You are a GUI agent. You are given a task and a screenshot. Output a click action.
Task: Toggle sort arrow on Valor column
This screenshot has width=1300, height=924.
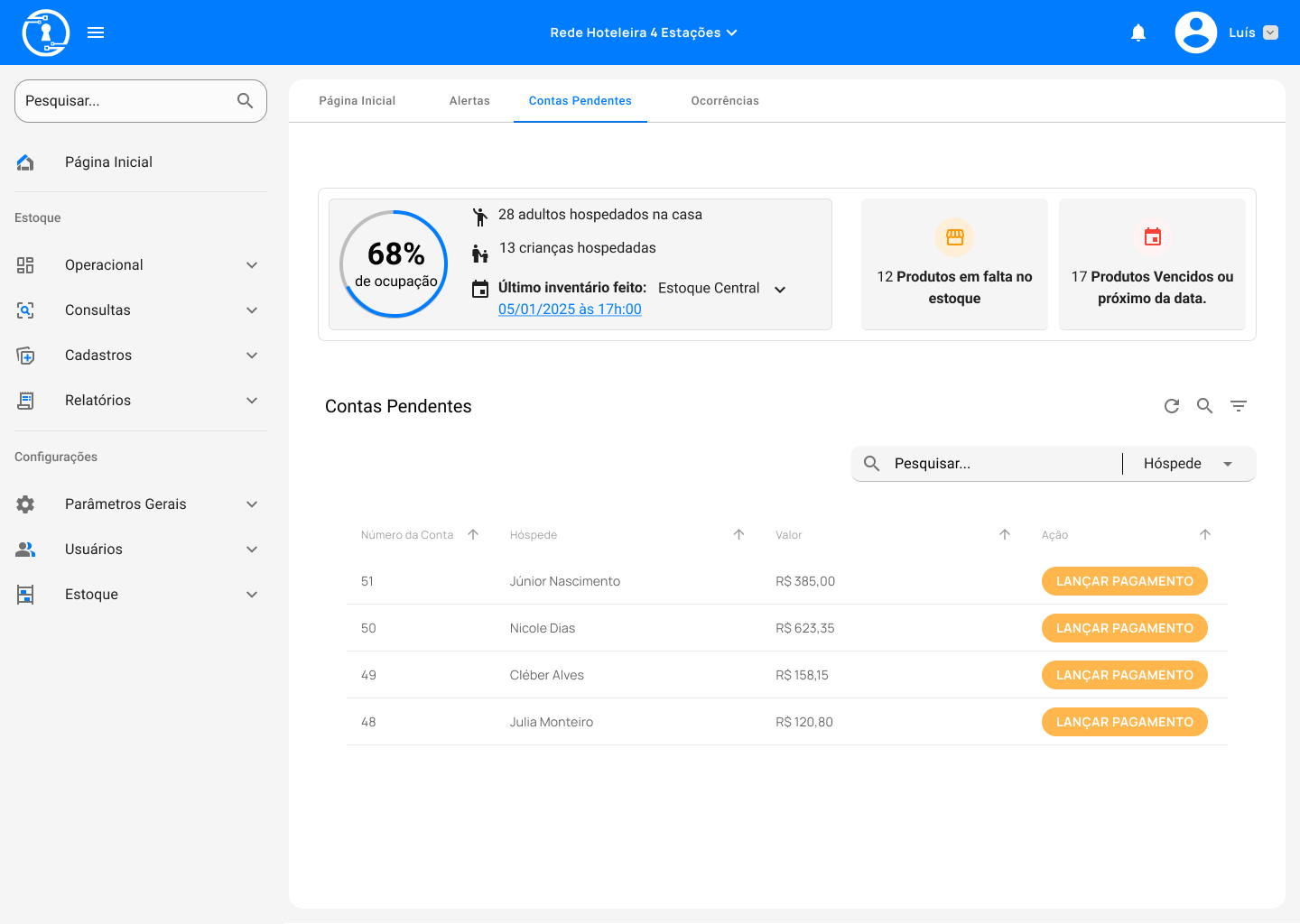(1004, 534)
